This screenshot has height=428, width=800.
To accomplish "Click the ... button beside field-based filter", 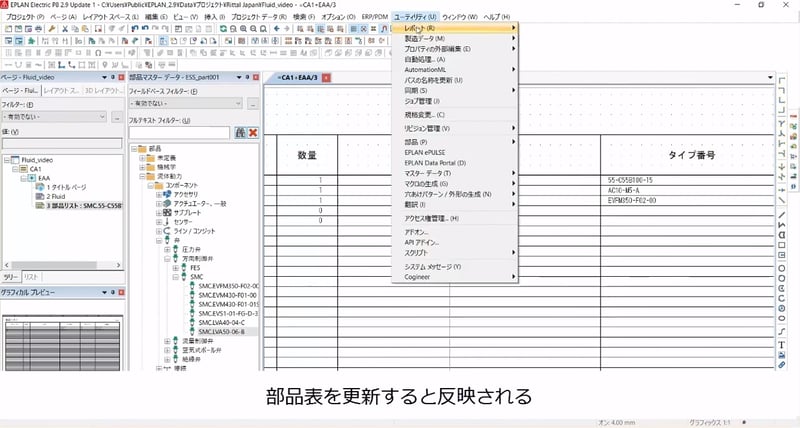I will coord(253,104).
